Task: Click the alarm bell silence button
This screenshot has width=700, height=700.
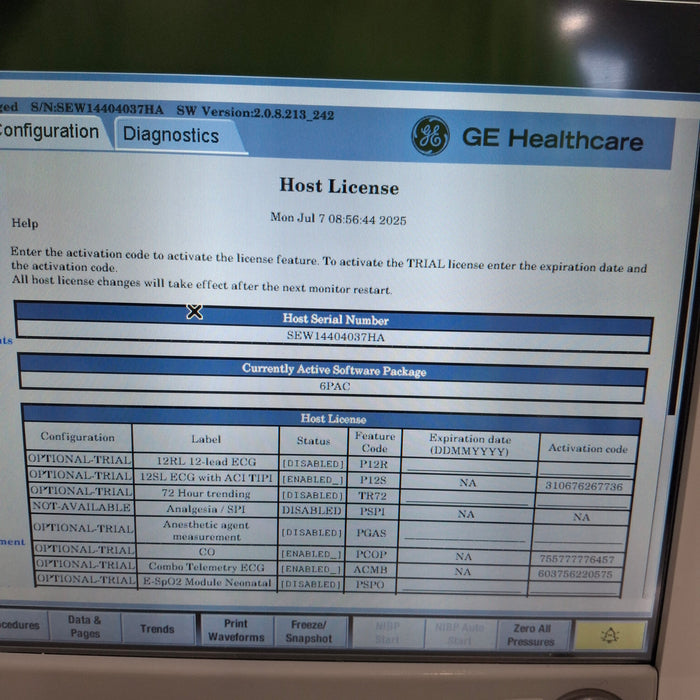Action: [610, 635]
